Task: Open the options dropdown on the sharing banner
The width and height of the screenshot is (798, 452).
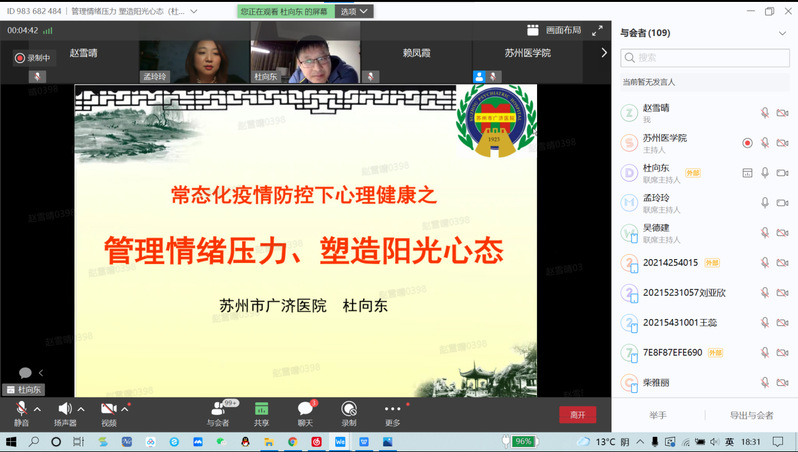Action: tap(354, 11)
